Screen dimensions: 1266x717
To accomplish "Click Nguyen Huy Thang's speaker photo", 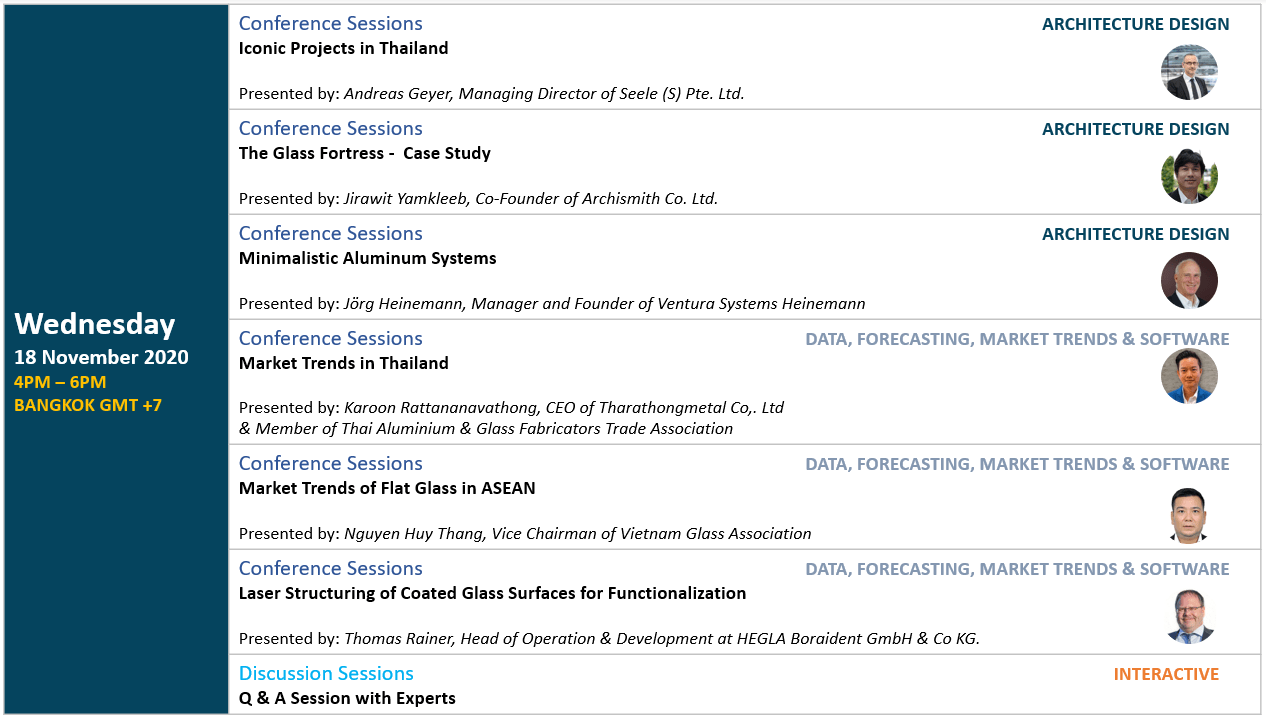I will (x=1189, y=515).
